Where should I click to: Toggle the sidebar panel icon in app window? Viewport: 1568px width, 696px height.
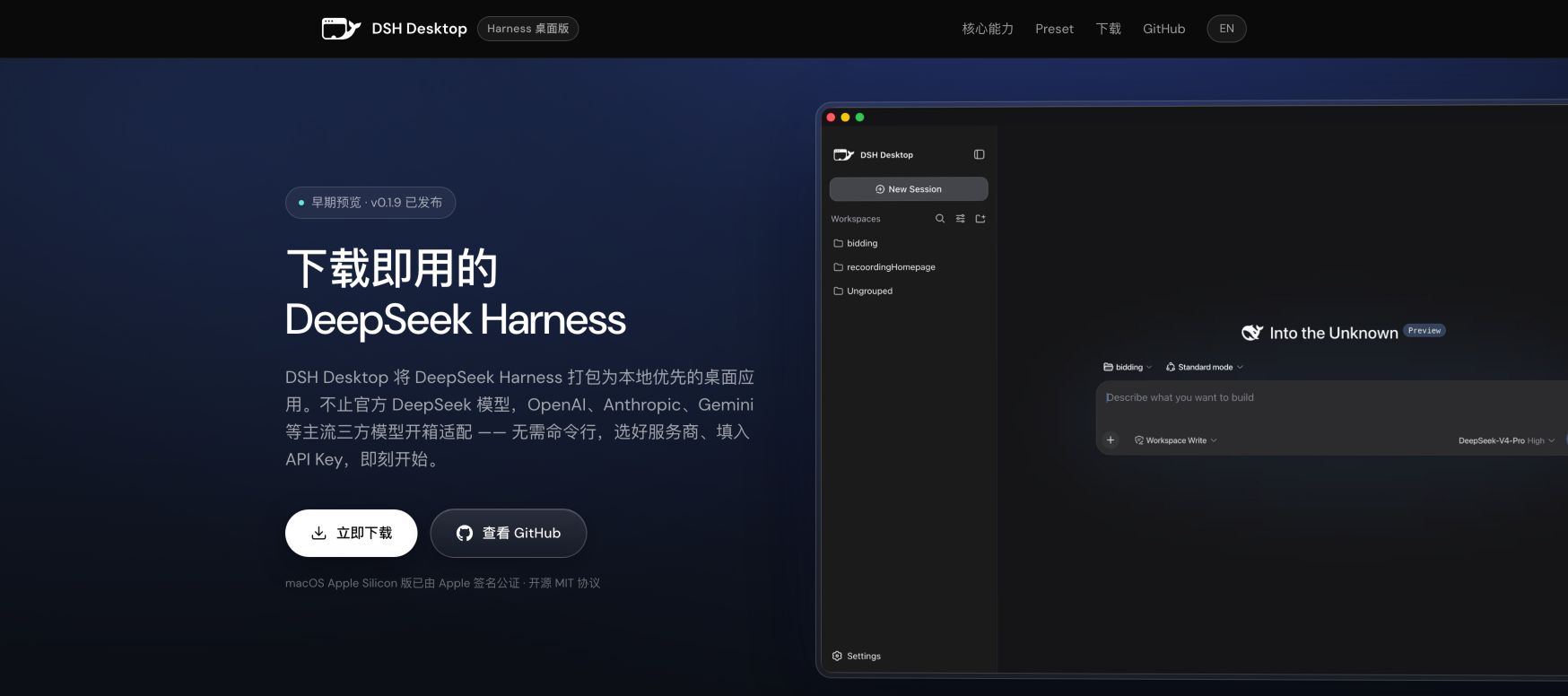979,154
